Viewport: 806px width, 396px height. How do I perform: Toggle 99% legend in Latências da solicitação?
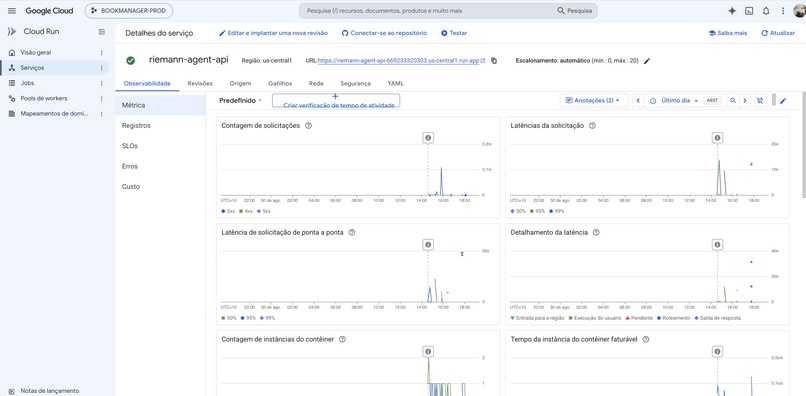coord(558,211)
